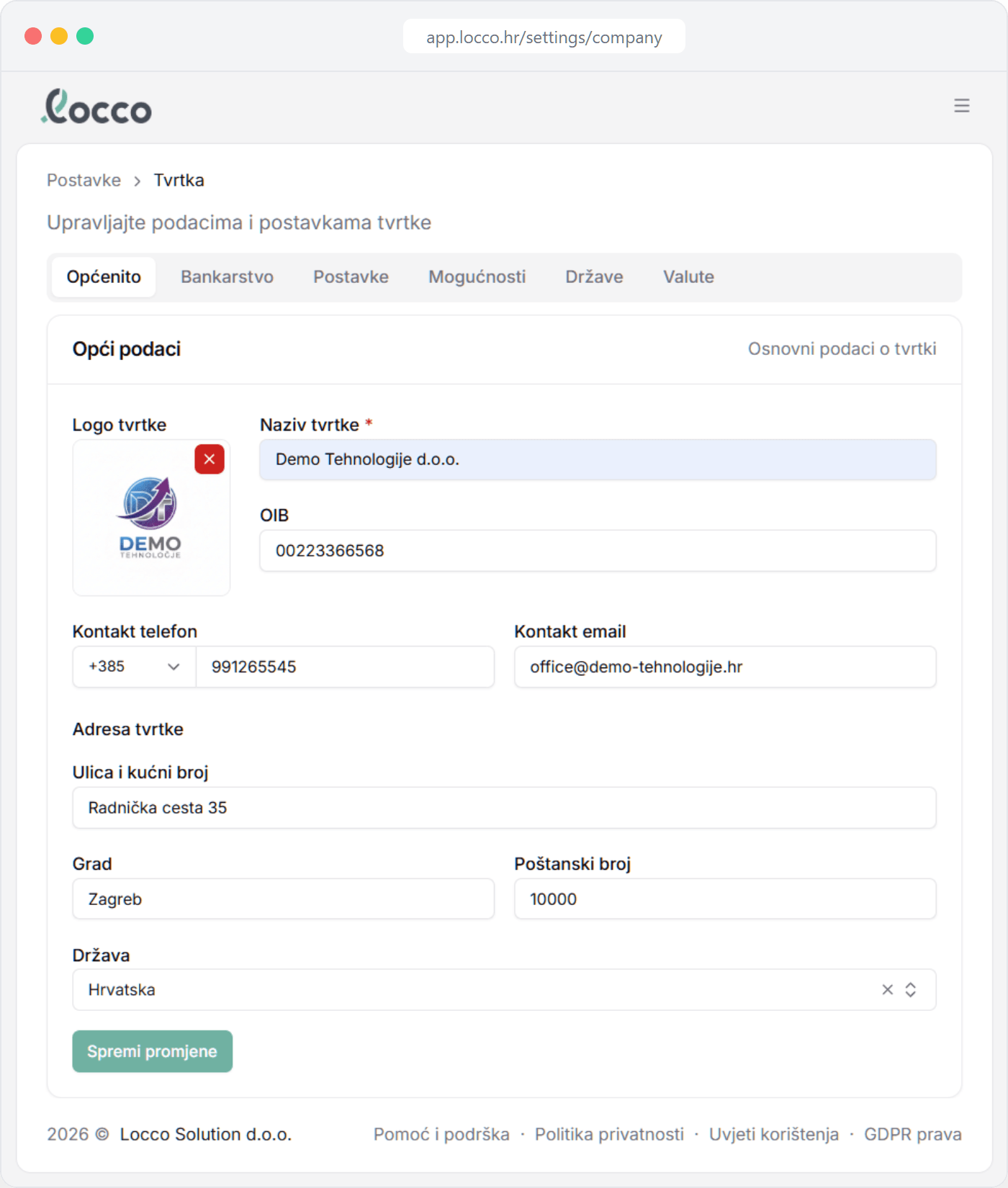Edit the Kontakt email field
Image resolution: width=1008 pixels, height=1188 pixels.
[x=724, y=667]
